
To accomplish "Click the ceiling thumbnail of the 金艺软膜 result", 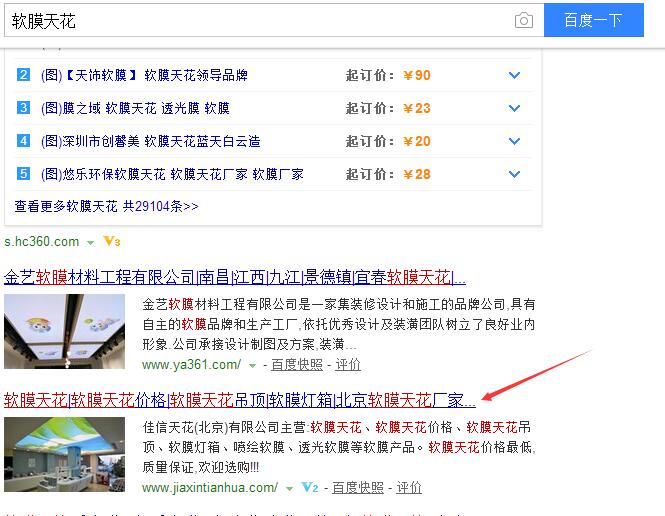I will tap(65, 331).
